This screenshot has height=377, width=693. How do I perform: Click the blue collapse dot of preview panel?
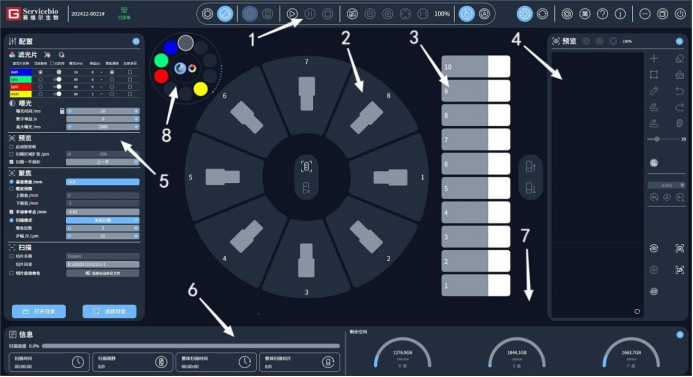[679, 42]
